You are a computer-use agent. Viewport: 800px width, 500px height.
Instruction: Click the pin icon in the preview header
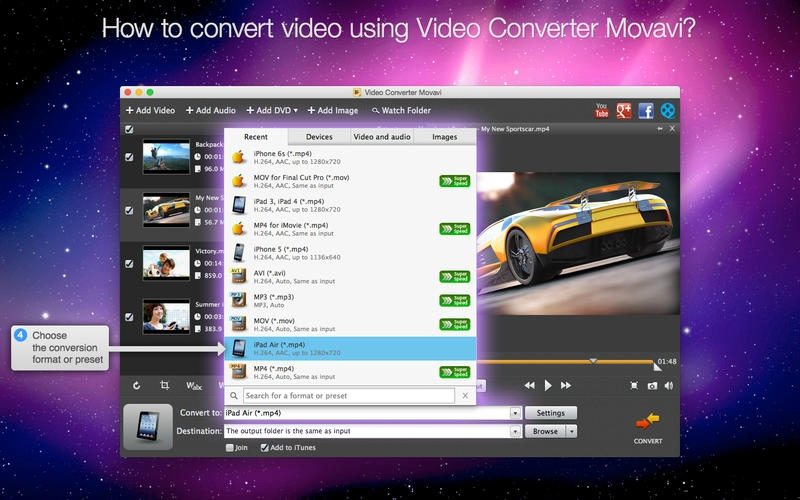point(660,129)
